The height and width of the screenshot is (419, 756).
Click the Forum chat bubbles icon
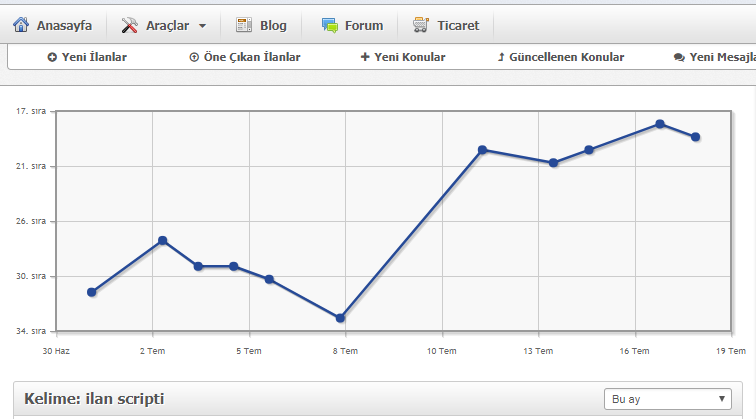pos(330,25)
